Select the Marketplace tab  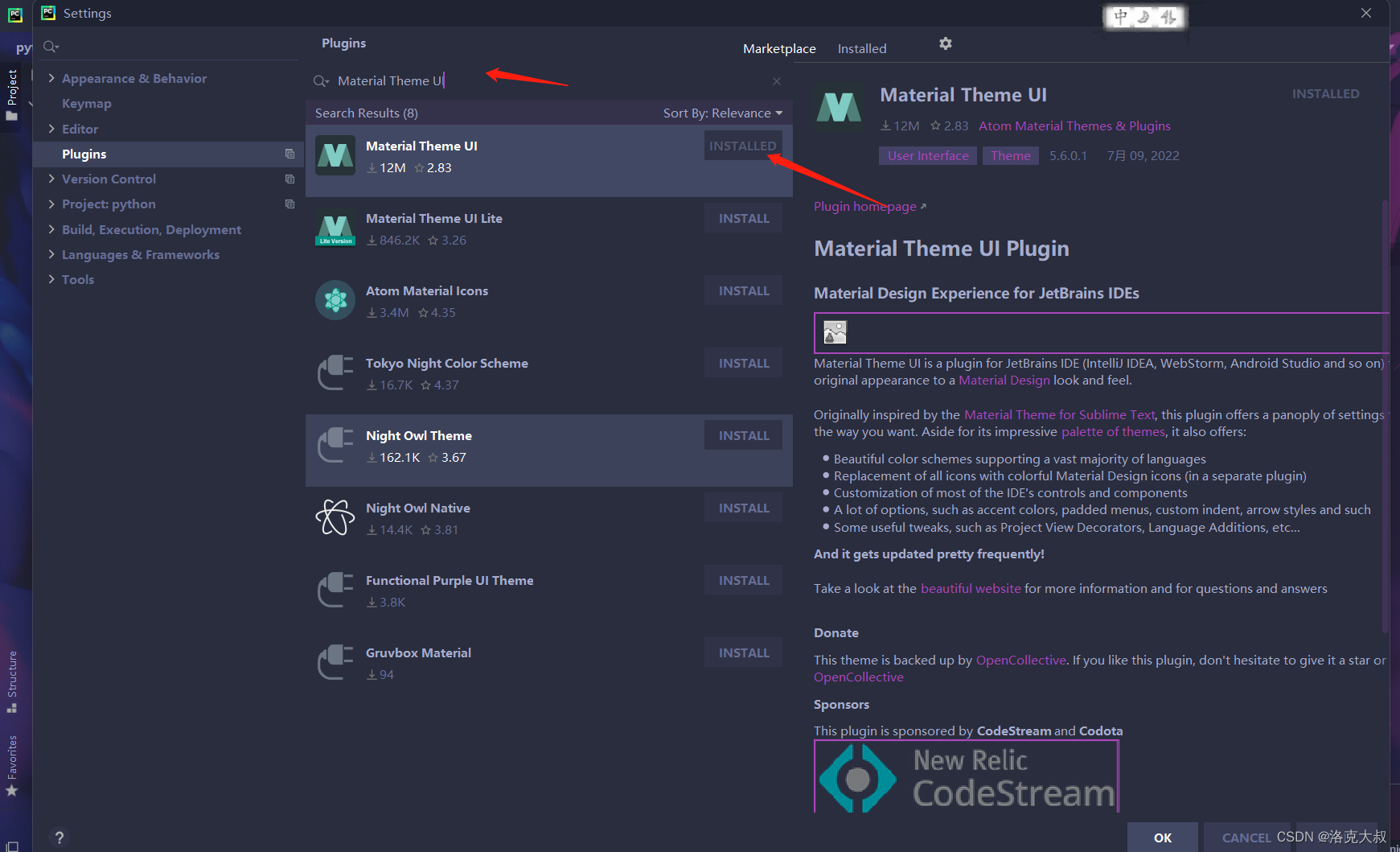coord(778,48)
